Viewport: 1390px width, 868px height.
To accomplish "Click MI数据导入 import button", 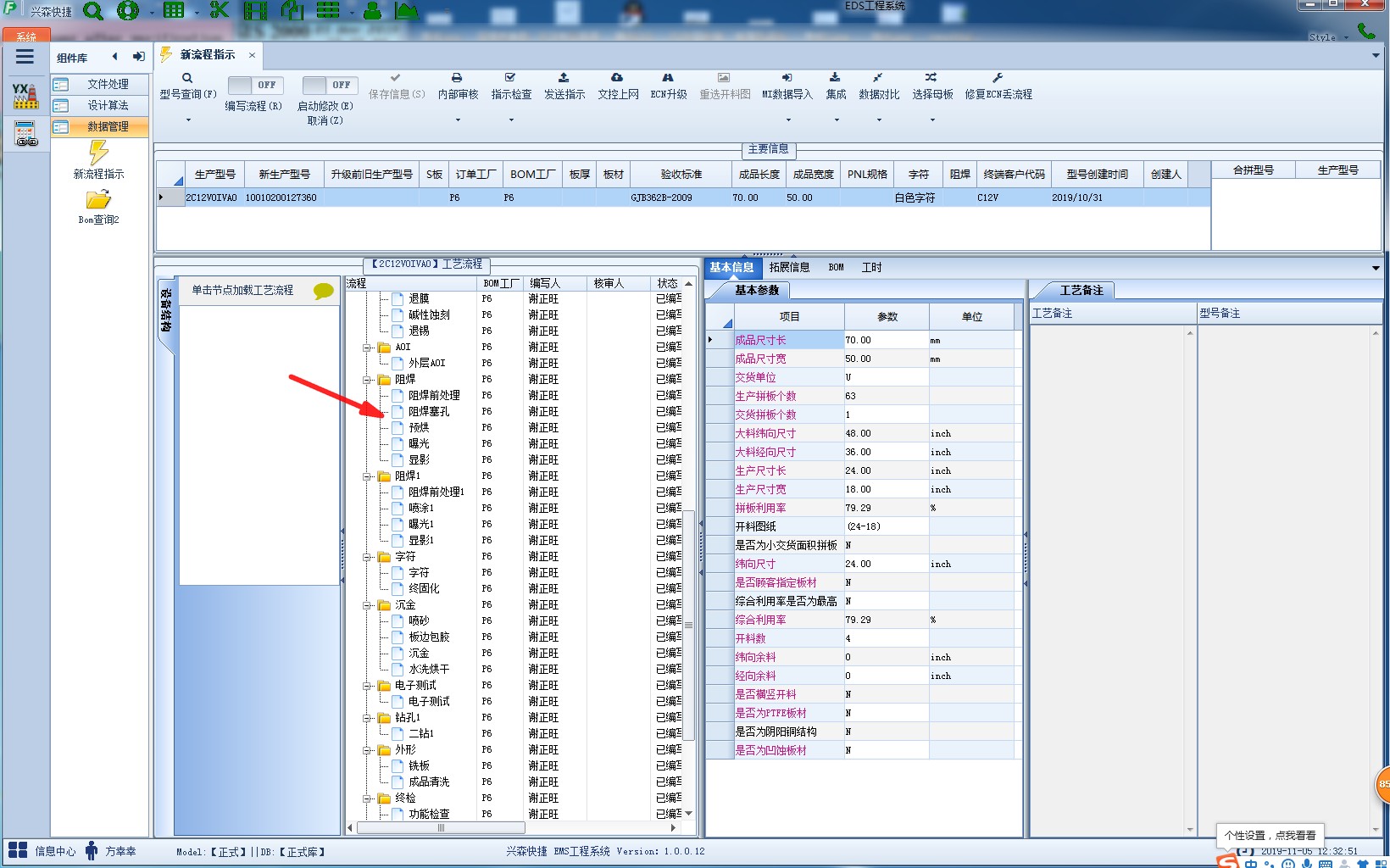I will [787, 86].
